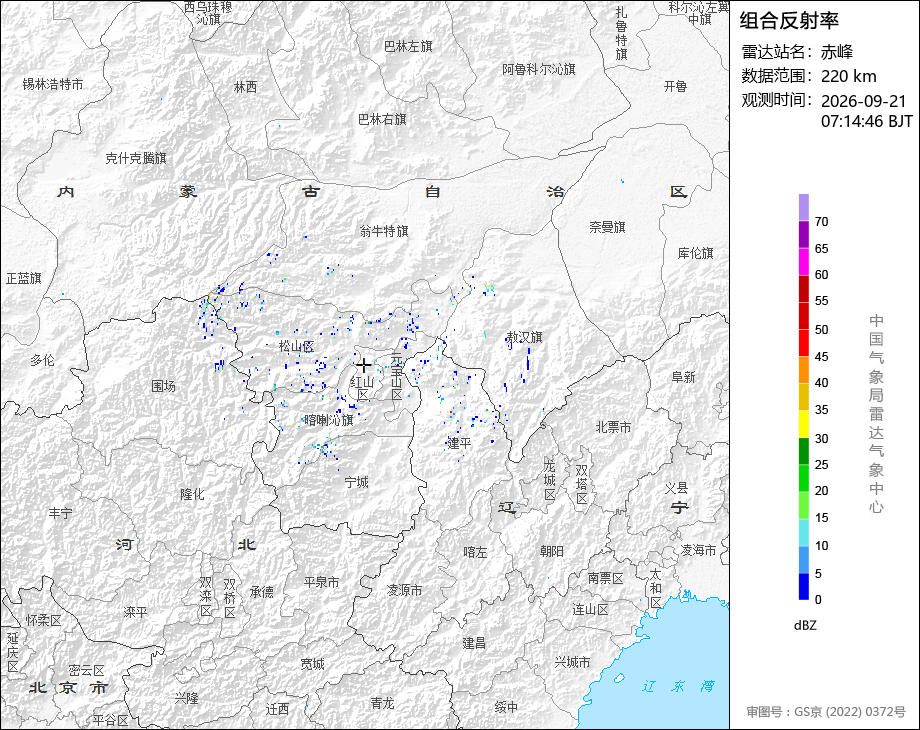Click the radar station cross marker
This screenshot has height=730, width=920.
pyautogui.click(x=363, y=366)
